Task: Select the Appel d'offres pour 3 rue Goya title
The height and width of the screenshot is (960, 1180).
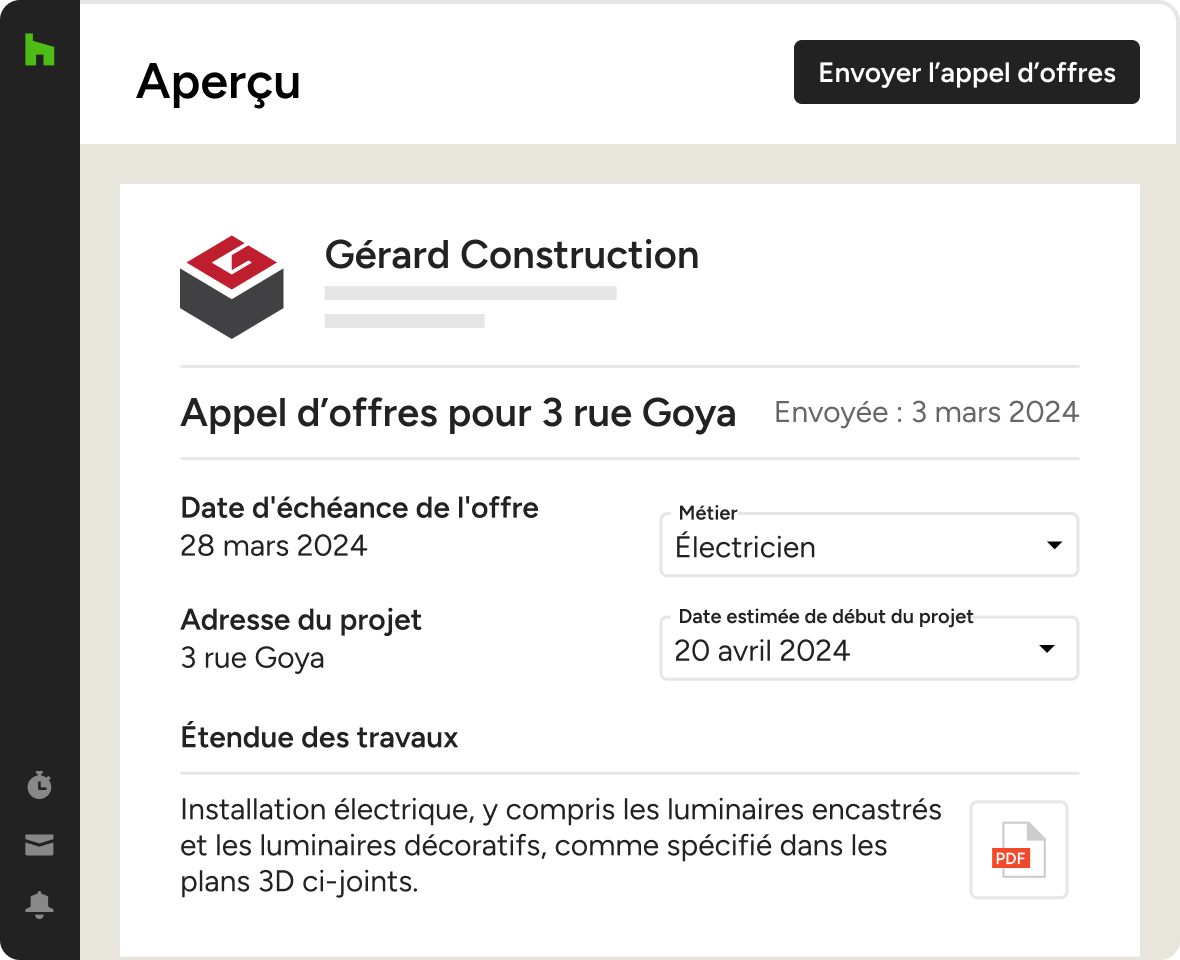Action: click(x=458, y=413)
